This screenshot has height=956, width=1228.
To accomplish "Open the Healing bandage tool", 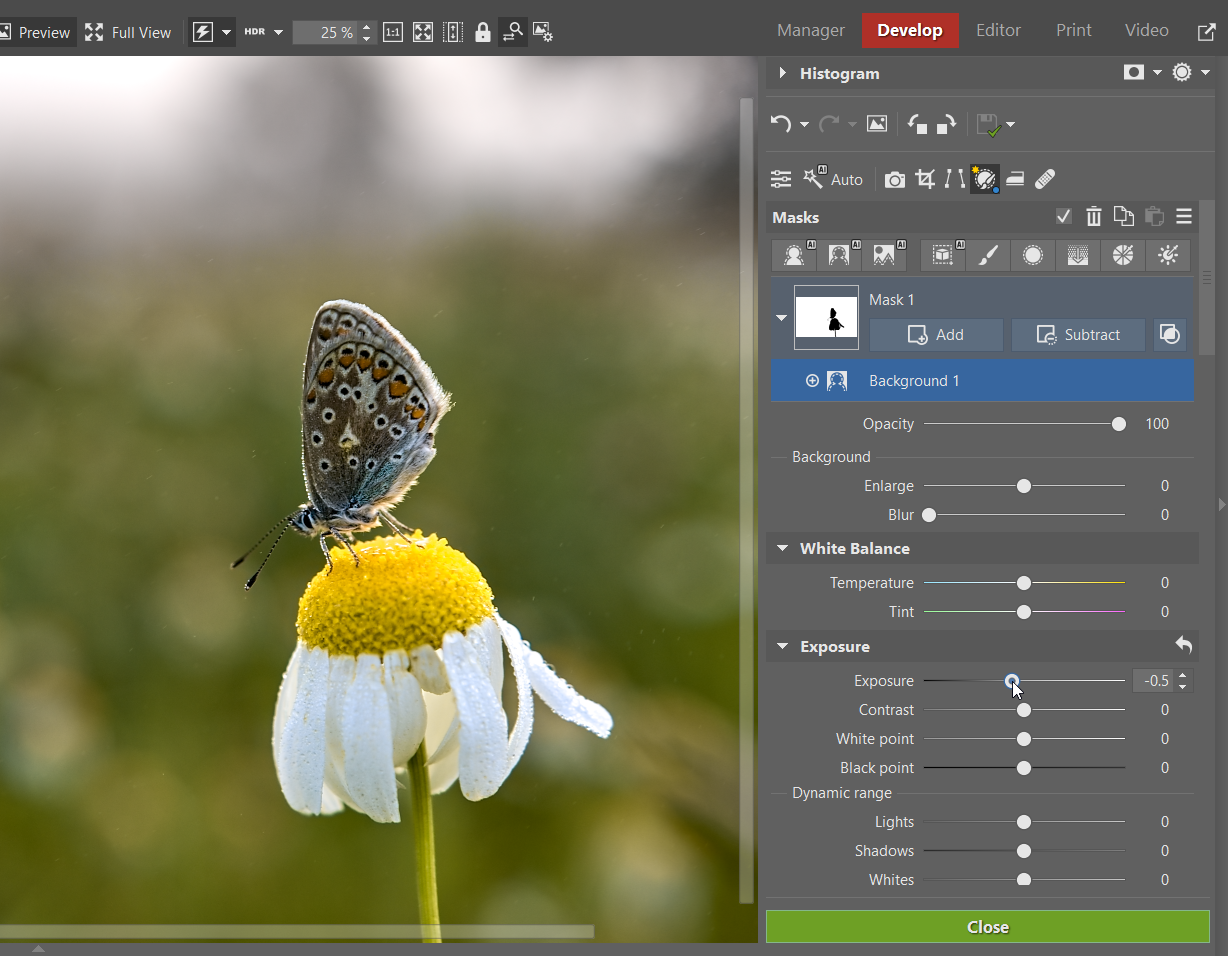I will (x=1044, y=179).
